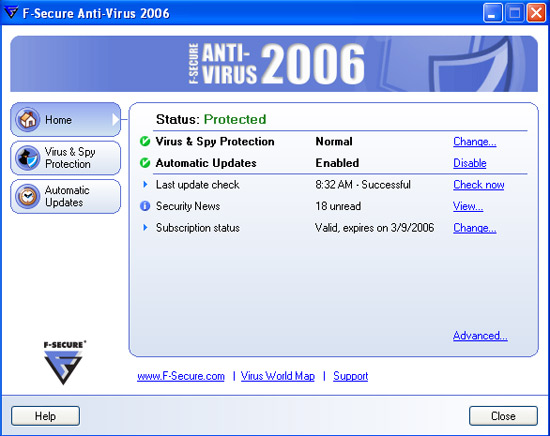Click the Anti-Virus 2006 banner
Viewport: 550px width, 436px height.
click(x=274, y=64)
